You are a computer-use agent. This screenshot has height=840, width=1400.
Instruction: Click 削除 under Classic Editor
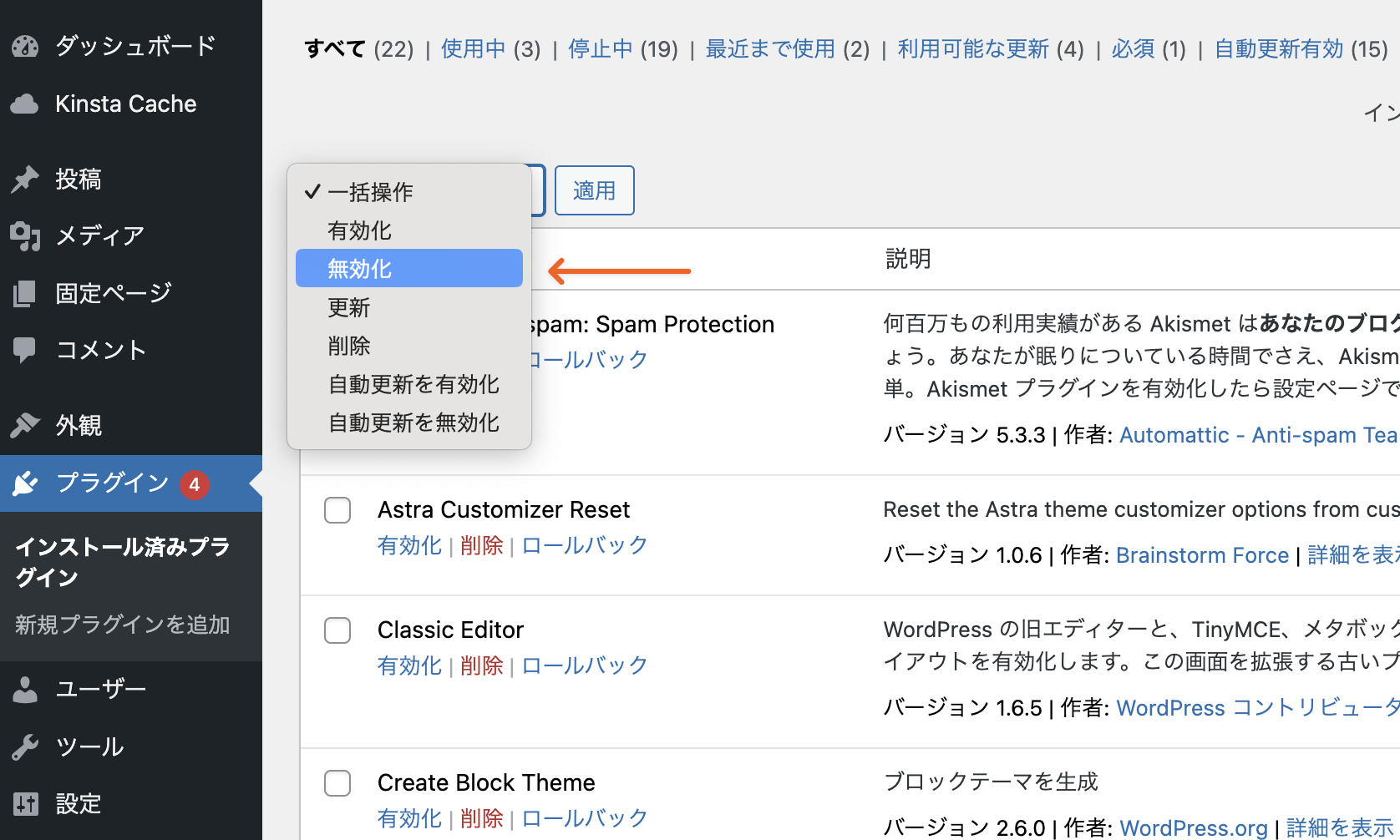[x=482, y=665]
